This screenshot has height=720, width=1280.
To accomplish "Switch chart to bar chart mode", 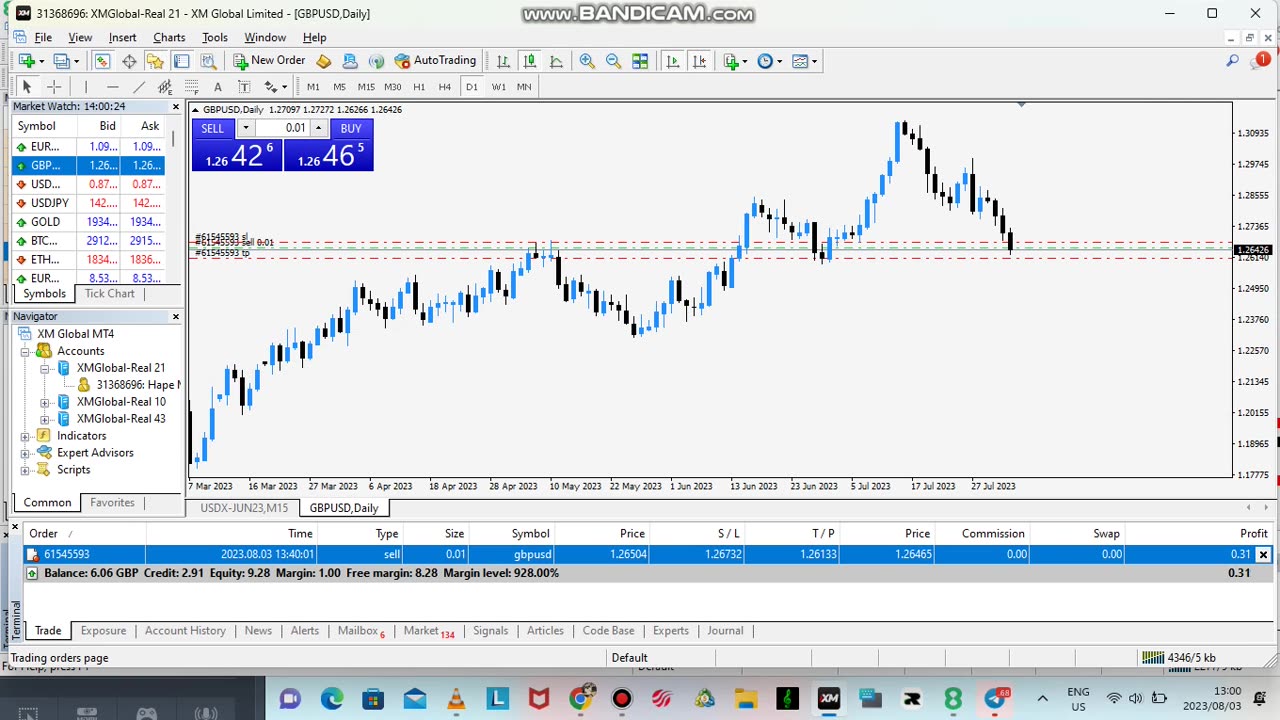I will (x=503, y=61).
